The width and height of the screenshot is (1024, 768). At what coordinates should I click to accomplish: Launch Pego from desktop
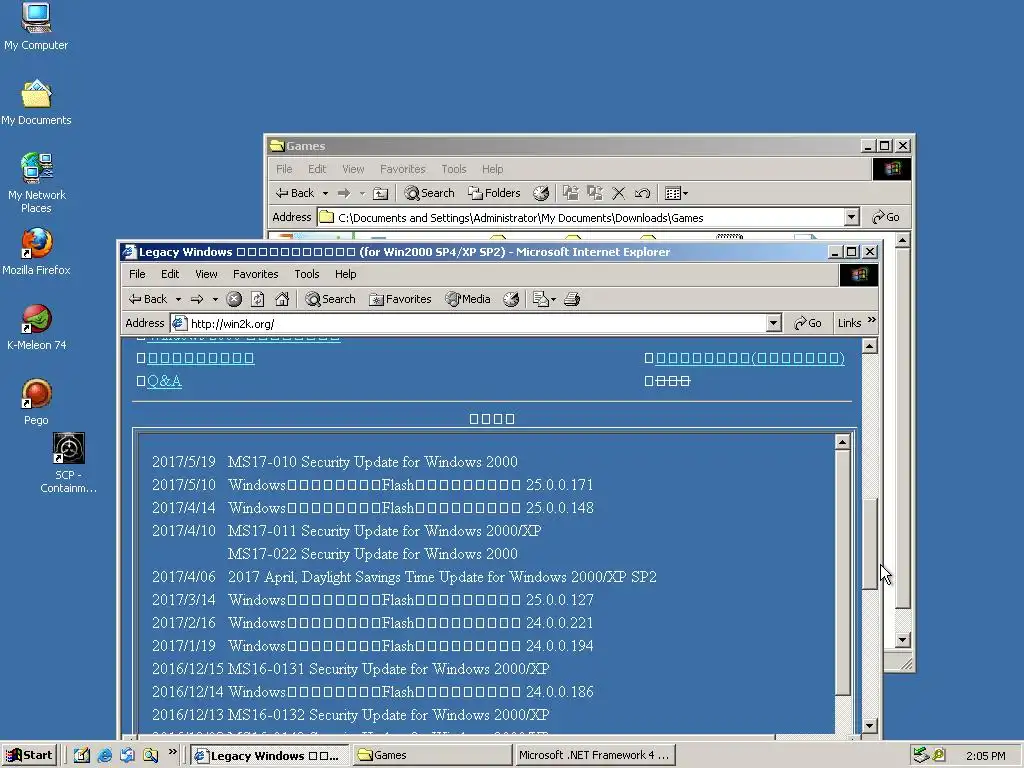[36, 402]
